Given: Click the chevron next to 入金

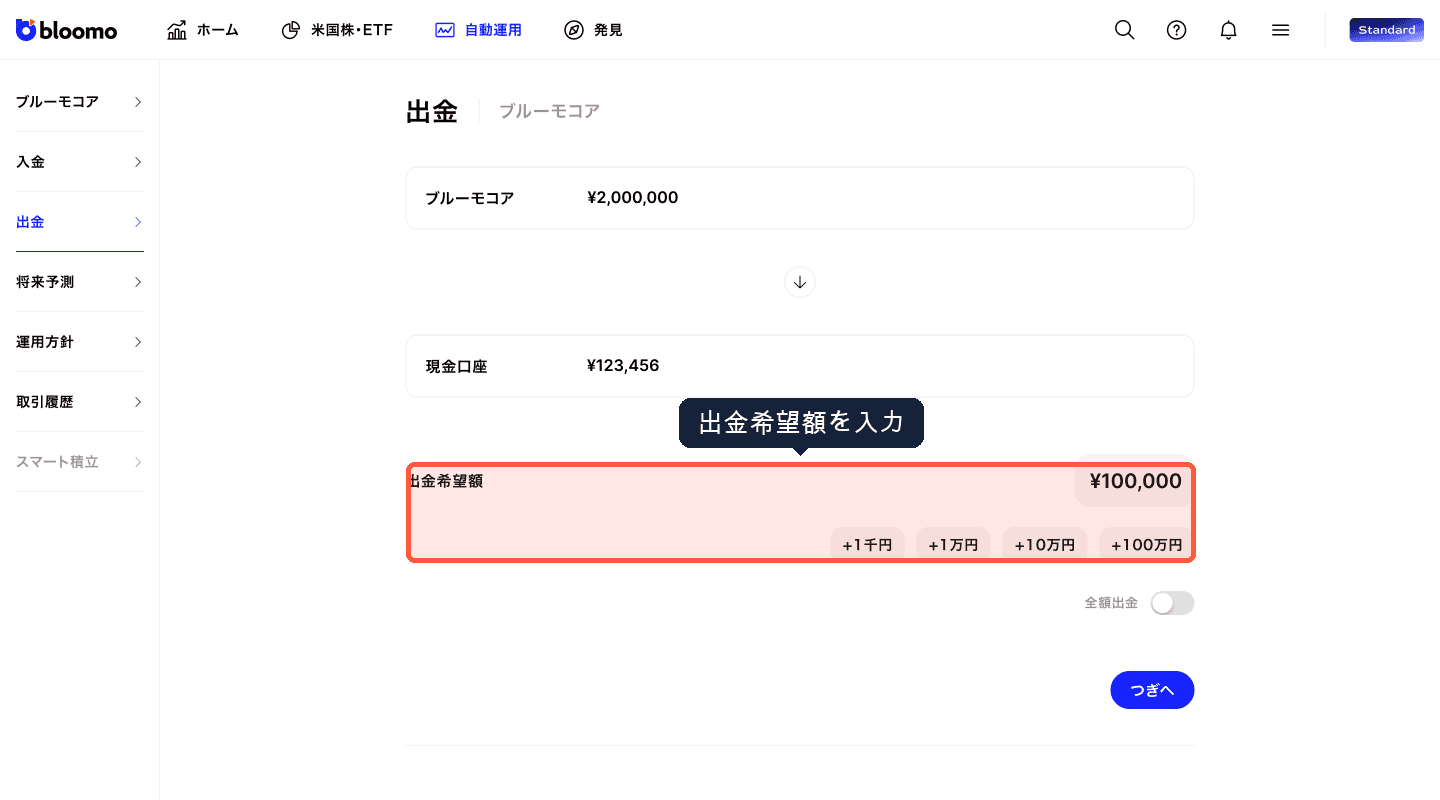Looking at the screenshot, I should tap(138, 162).
